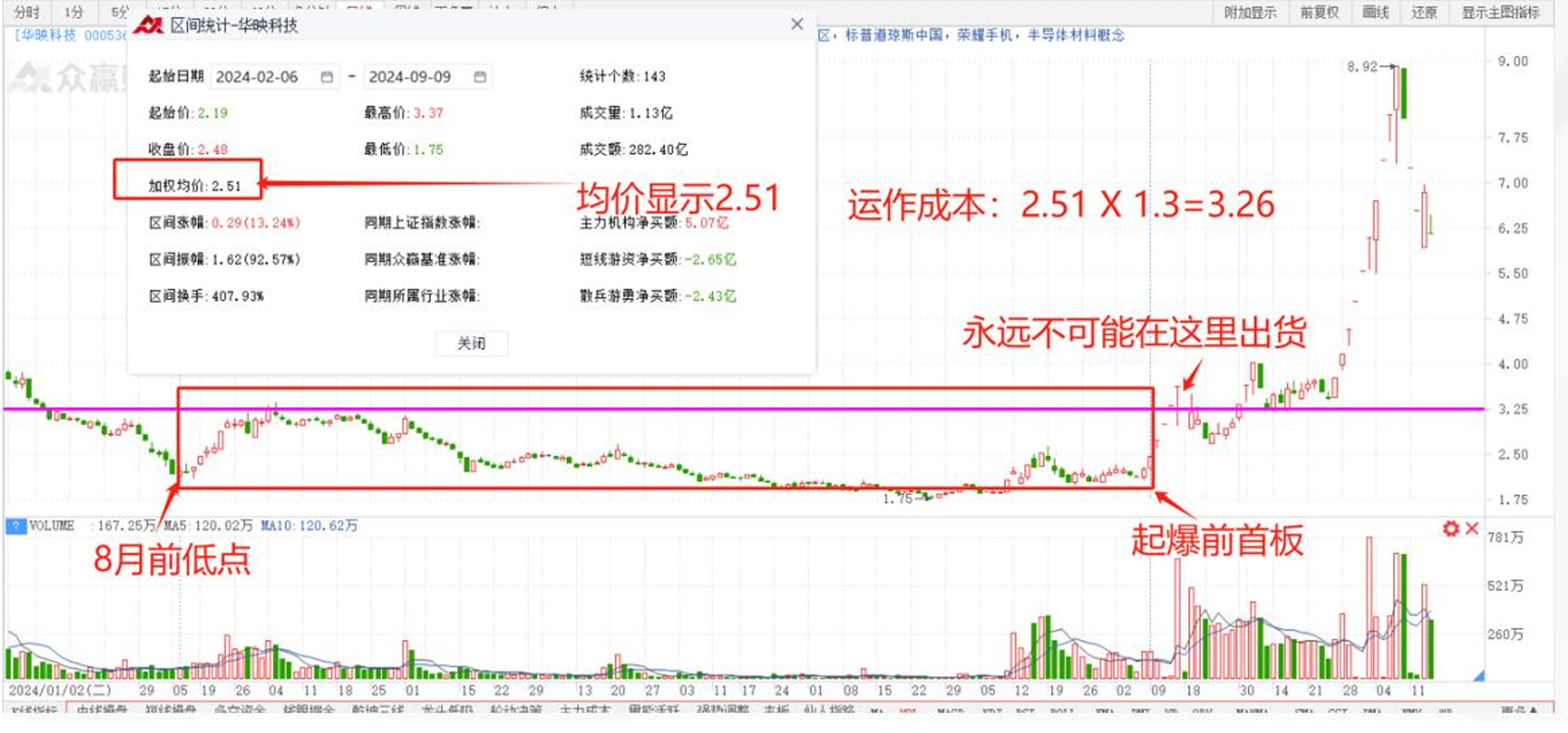Click the volume panel settings gear
The image size is (1568, 733).
pos(1451,529)
